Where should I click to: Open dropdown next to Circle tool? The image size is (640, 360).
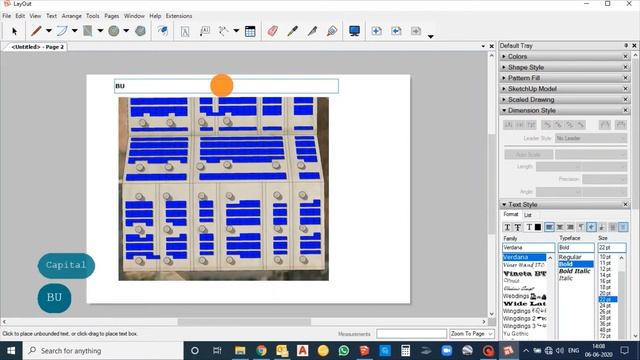click(x=126, y=31)
